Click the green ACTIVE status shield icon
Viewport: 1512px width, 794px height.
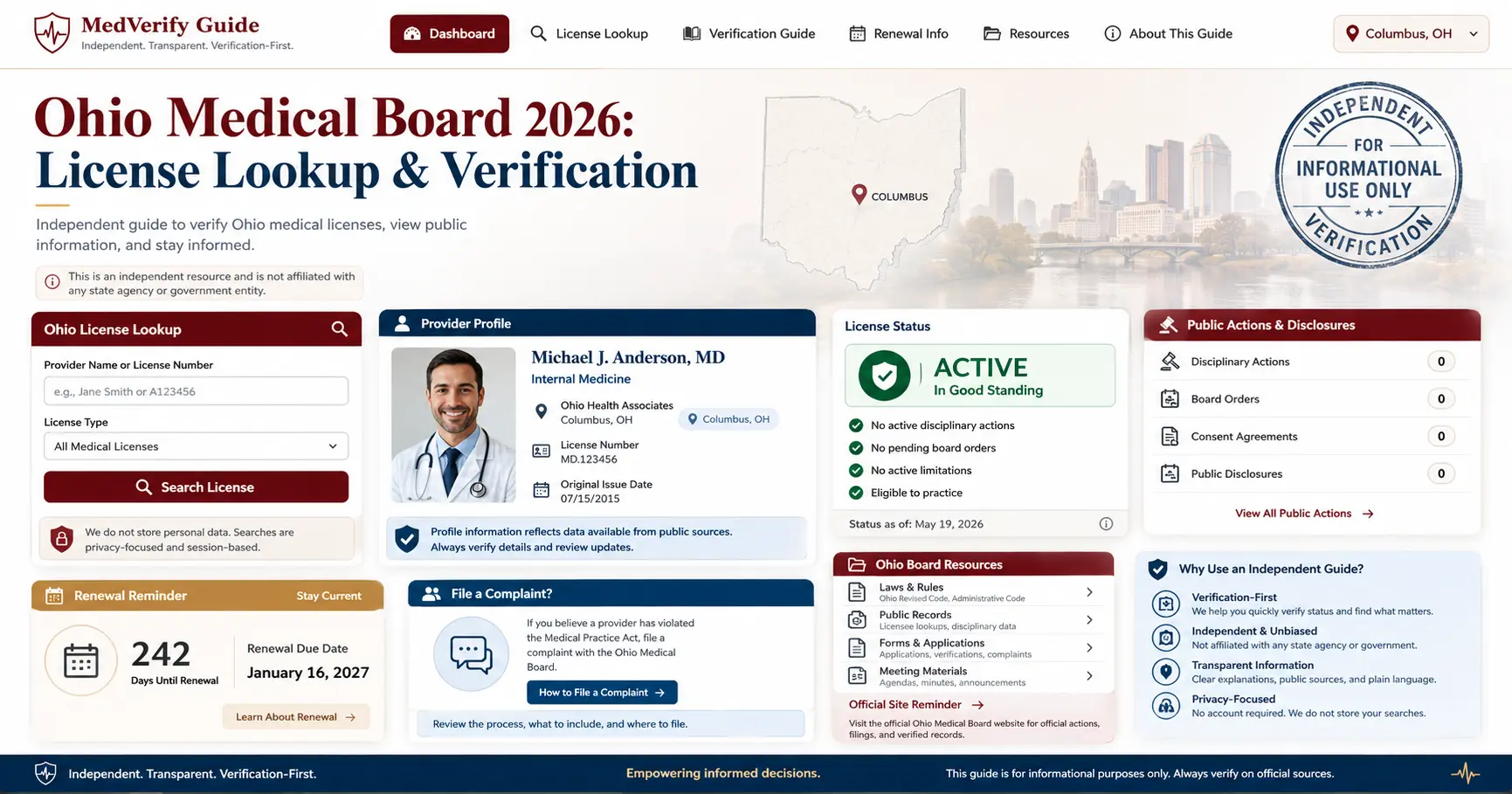[884, 376]
